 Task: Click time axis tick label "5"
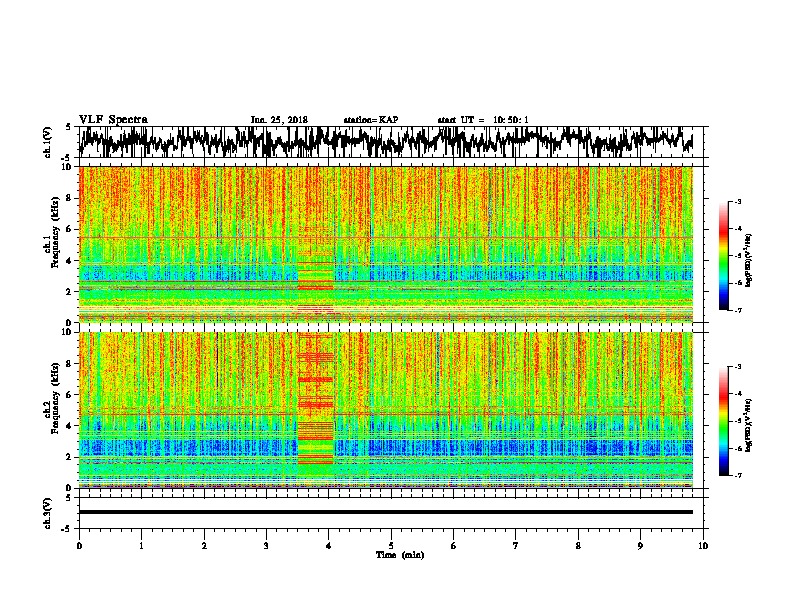click(x=391, y=546)
